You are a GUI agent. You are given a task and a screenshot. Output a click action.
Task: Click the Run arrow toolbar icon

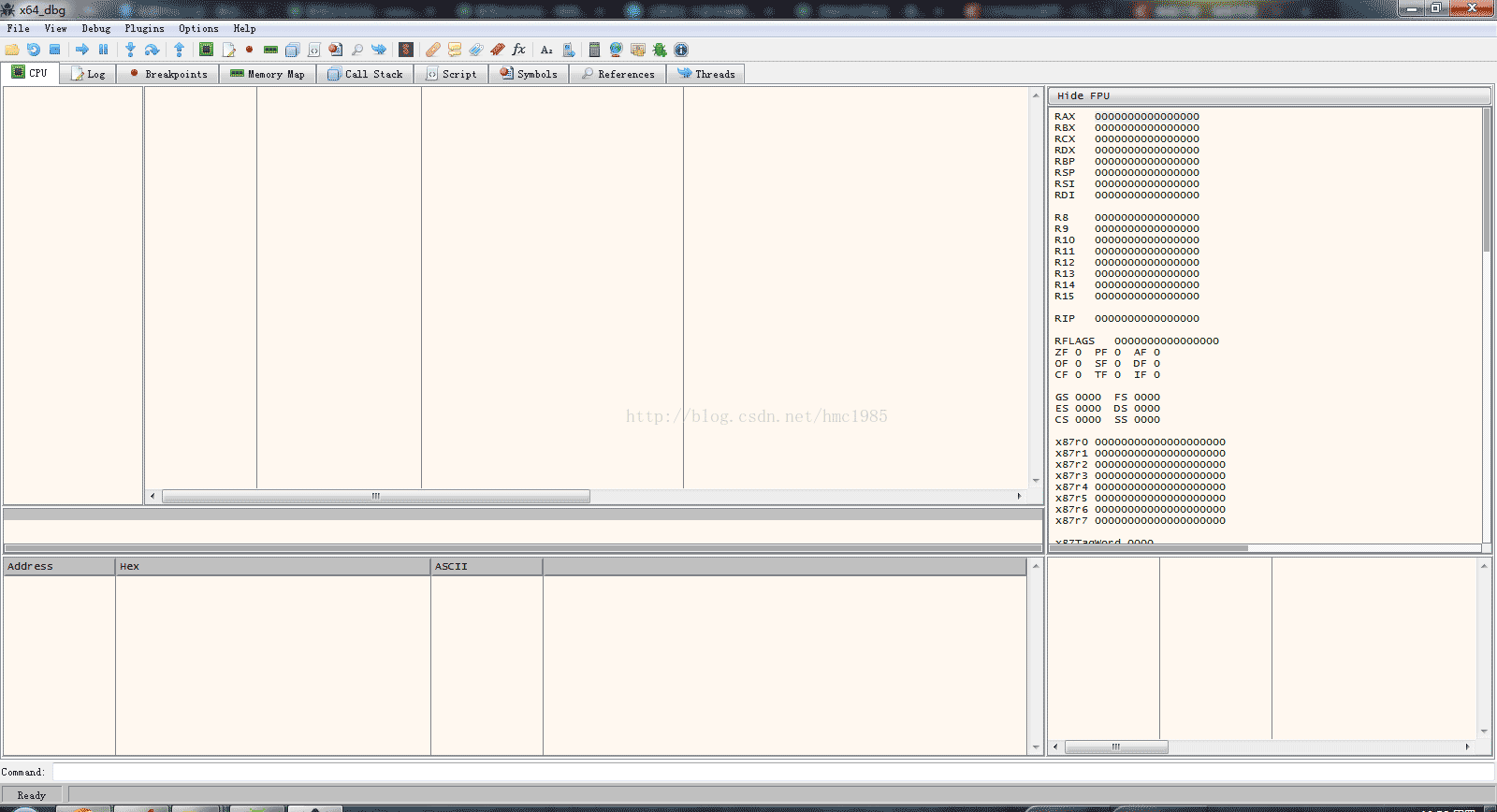click(x=82, y=50)
